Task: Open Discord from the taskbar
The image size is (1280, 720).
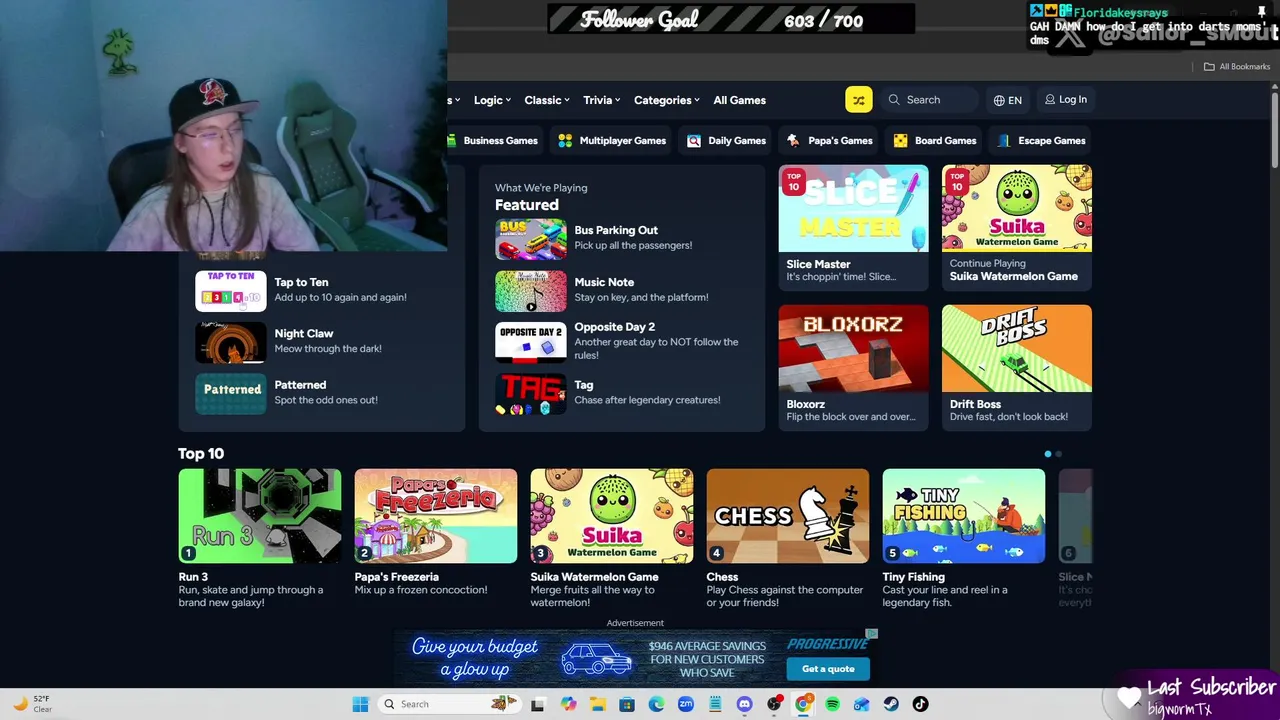Action: pos(744,704)
